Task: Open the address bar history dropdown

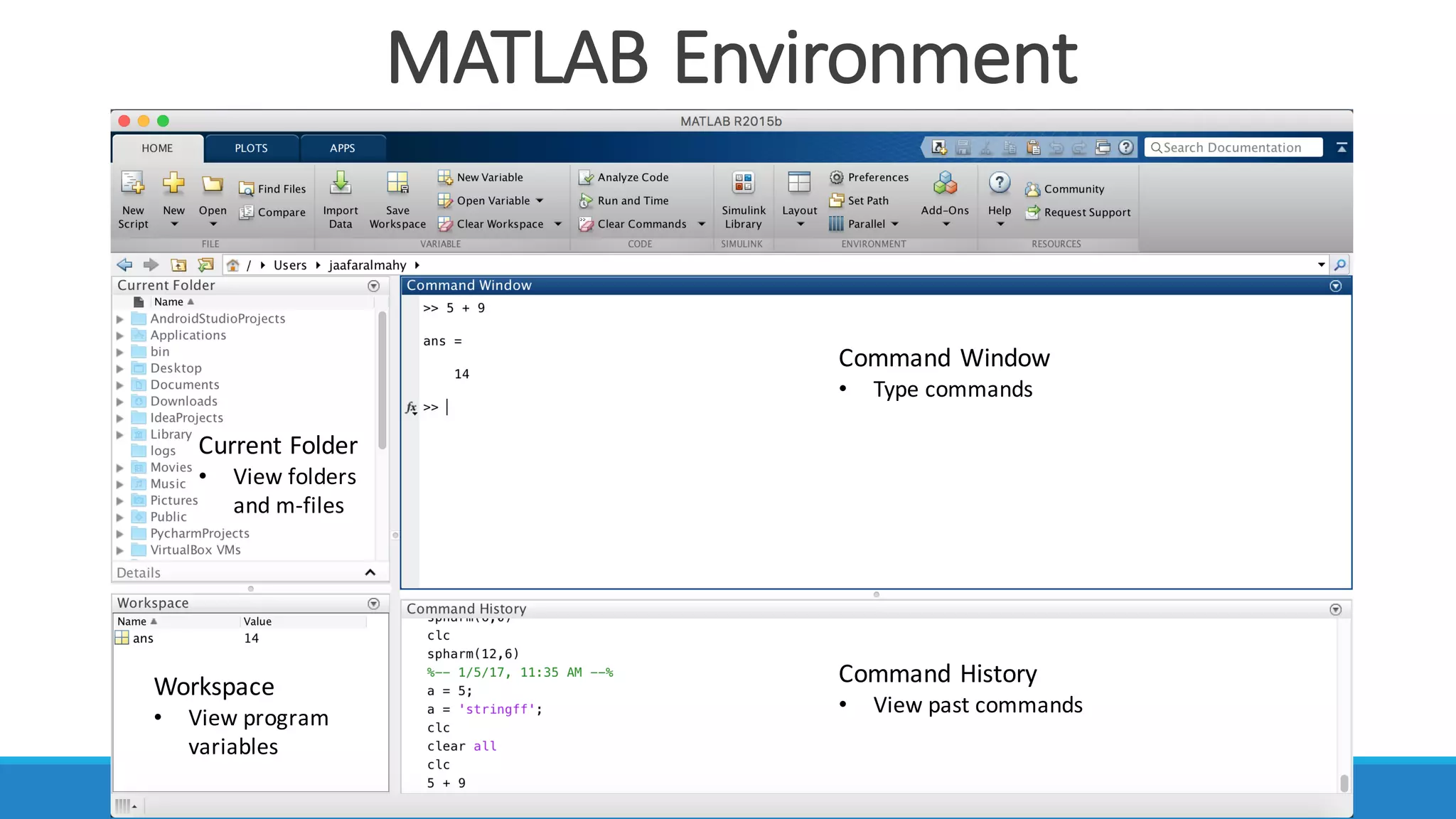Action: click(x=1322, y=265)
